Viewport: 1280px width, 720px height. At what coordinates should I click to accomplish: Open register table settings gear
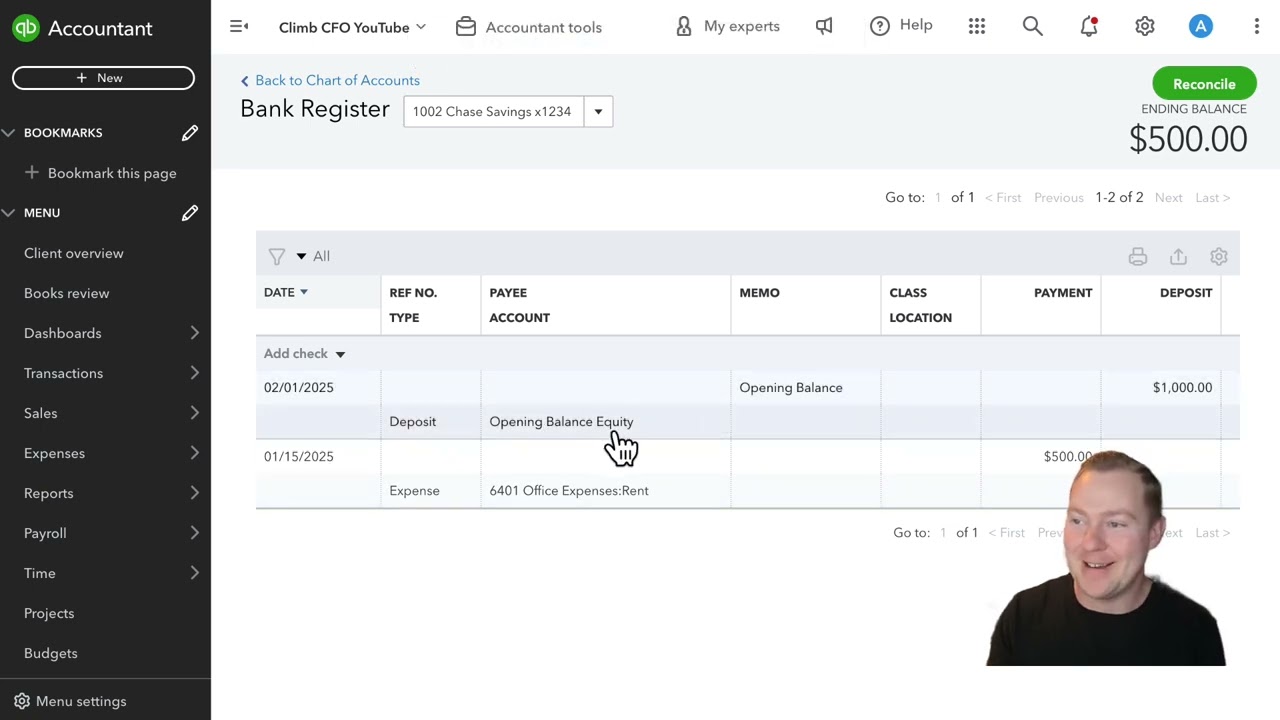tap(1219, 257)
